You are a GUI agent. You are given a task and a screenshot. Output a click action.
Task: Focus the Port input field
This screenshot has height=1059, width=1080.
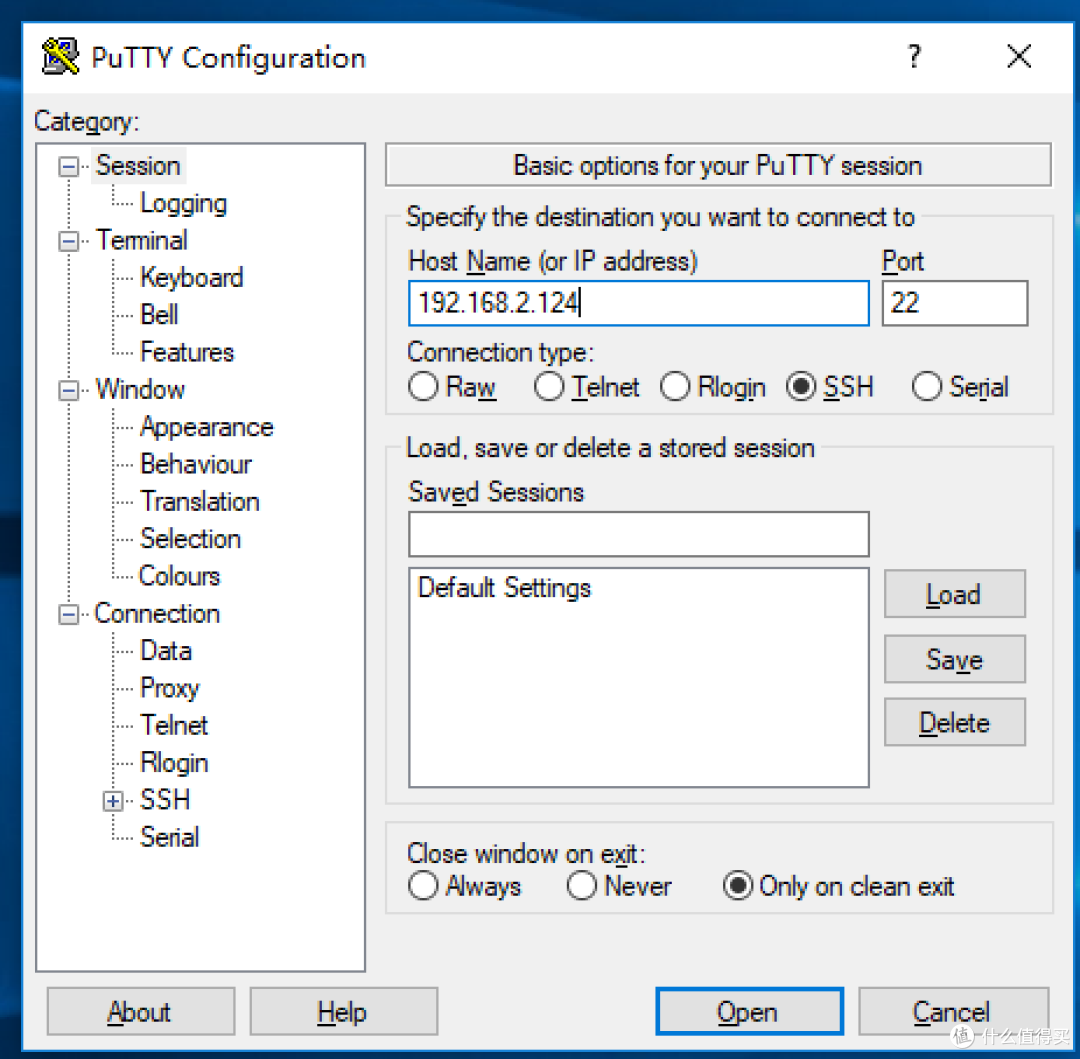pyautogui.click(x=955, y=303)
